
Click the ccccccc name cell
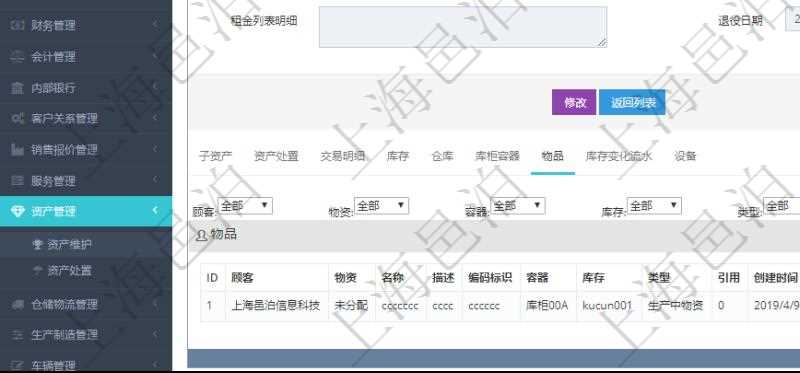[400, 306]
